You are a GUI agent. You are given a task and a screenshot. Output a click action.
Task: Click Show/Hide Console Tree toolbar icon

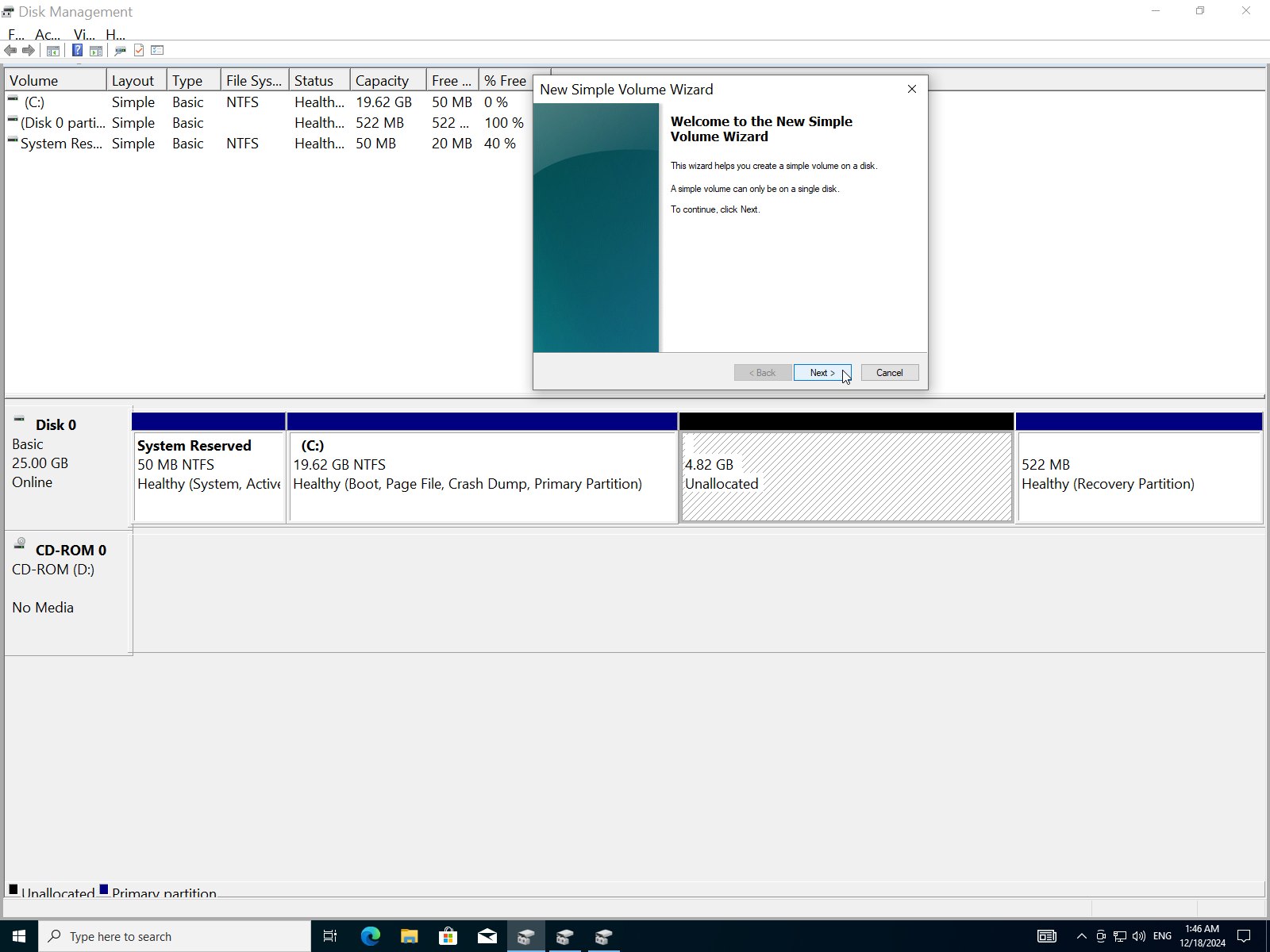point(53,51)
